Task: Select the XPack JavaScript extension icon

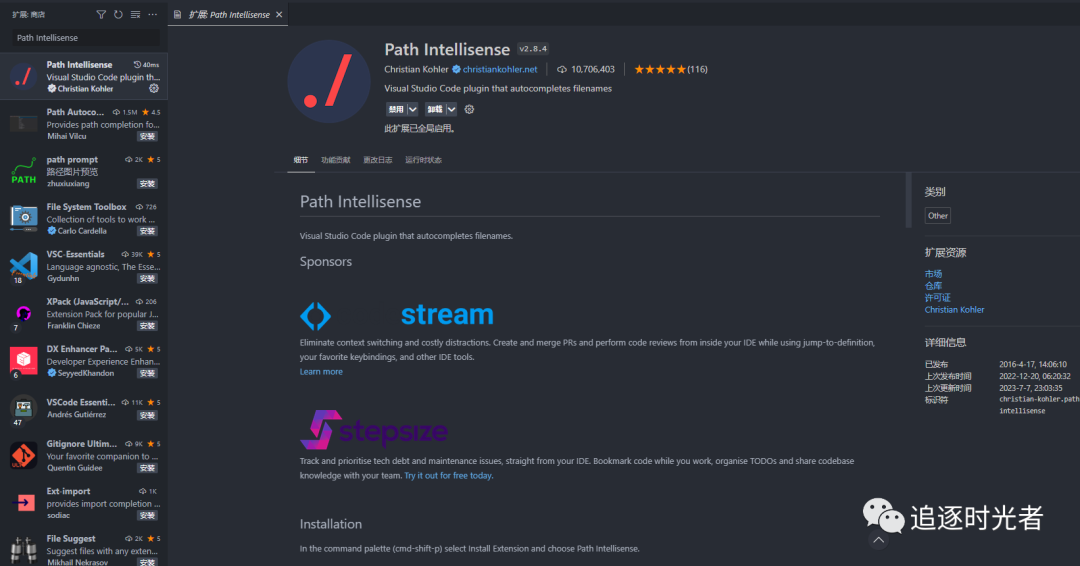Action: pos(23,313)
